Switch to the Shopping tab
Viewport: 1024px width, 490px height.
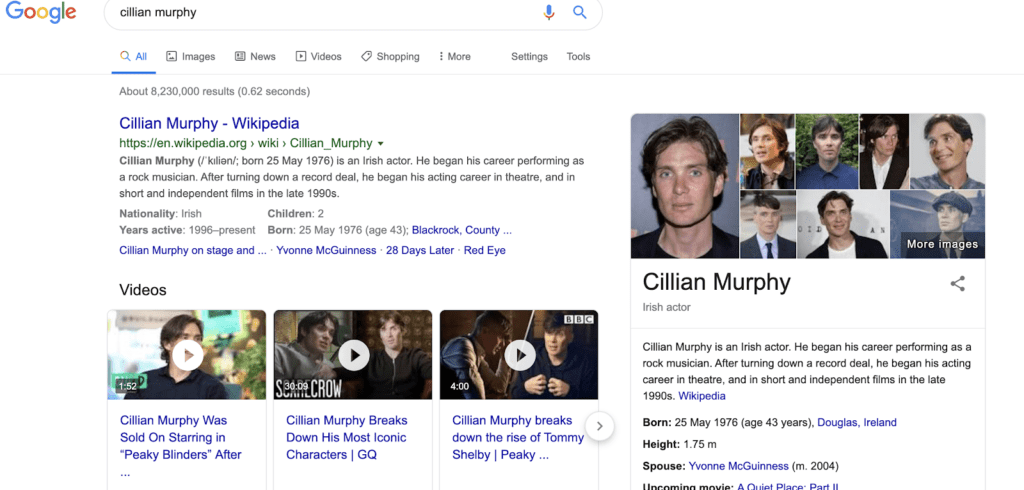click(x=391, y=57)
